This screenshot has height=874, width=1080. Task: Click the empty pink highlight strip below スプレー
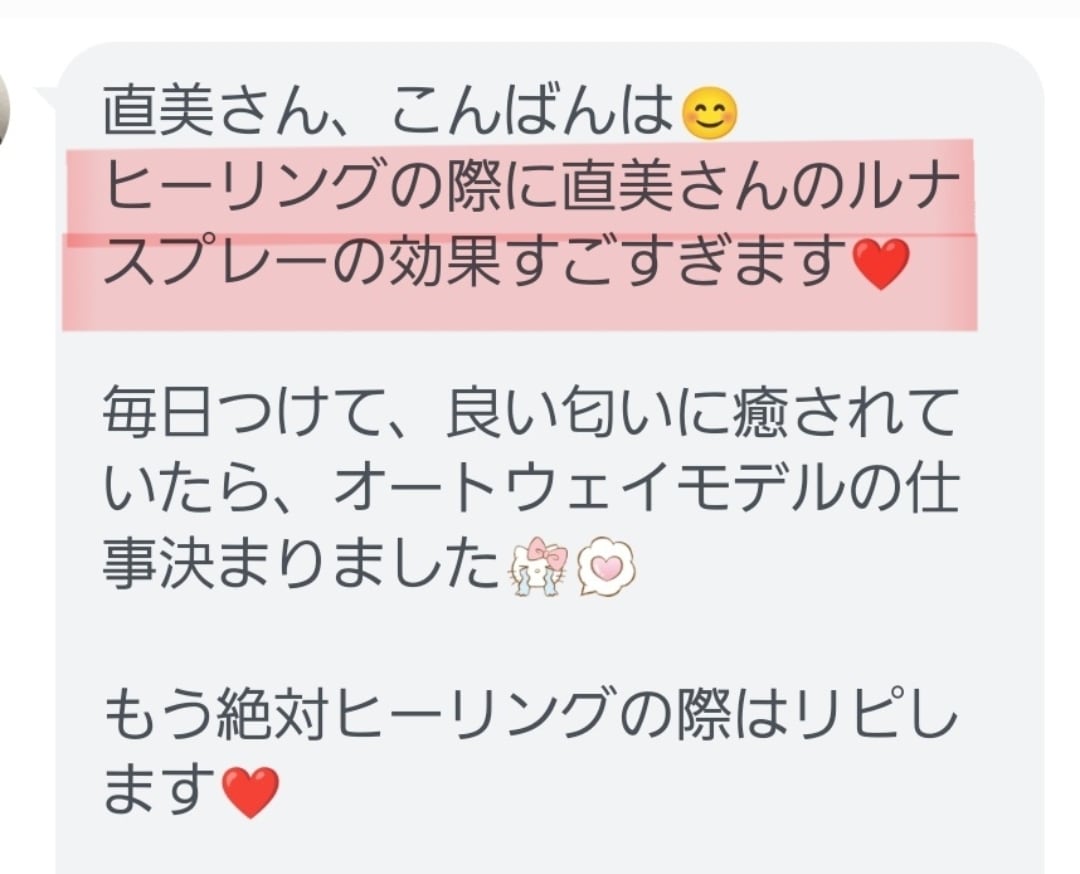pos(520,311)
